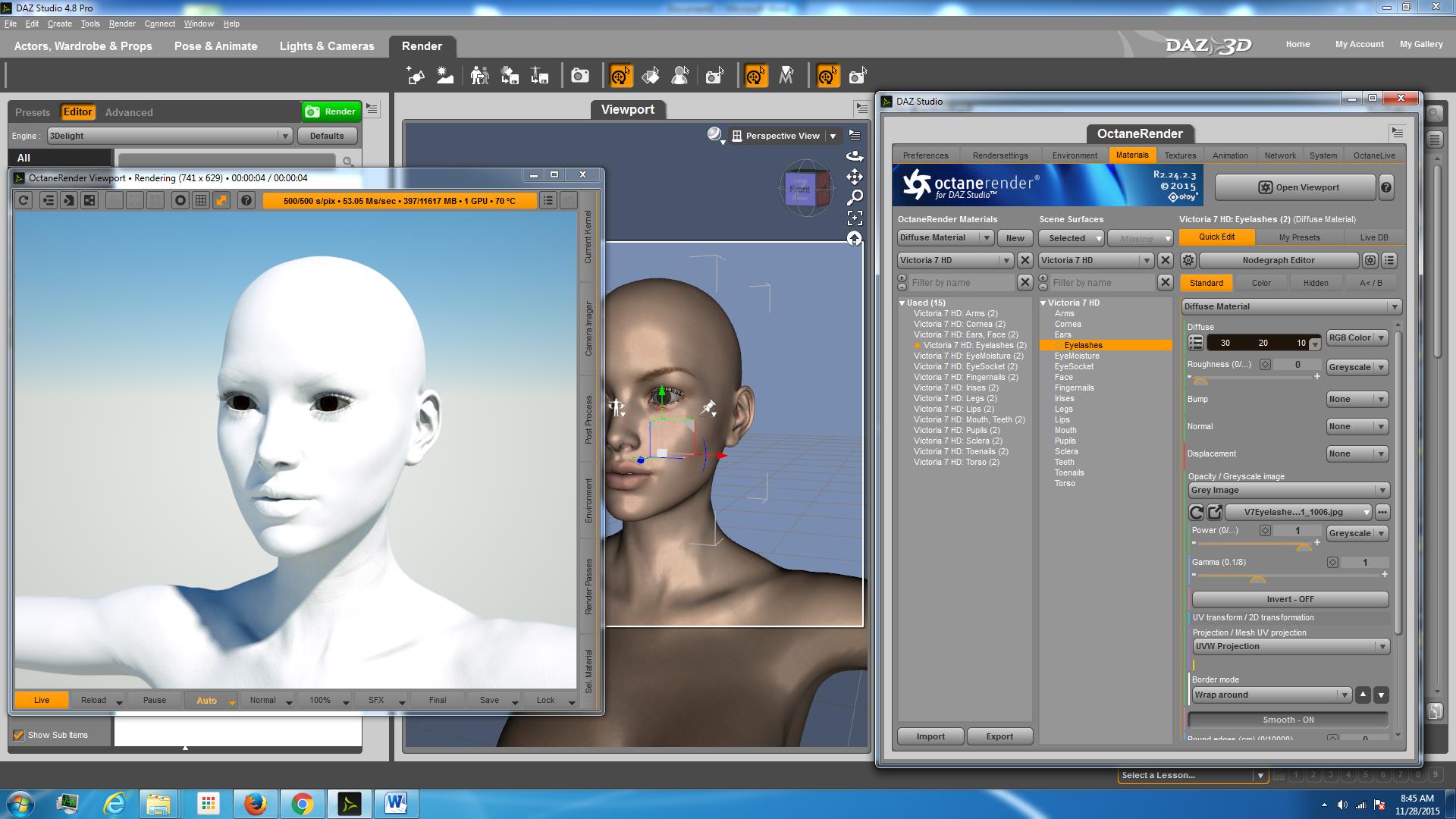Open the UVW Projection dropdown

click(x=1290, y=647)
